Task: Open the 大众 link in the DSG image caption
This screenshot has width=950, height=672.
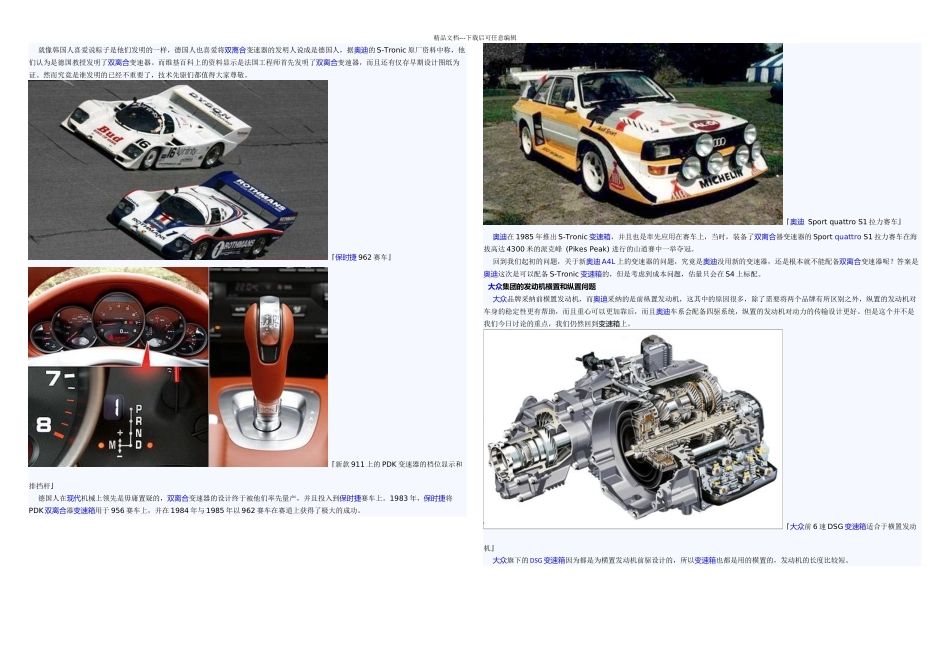Action: click(797, 527)
